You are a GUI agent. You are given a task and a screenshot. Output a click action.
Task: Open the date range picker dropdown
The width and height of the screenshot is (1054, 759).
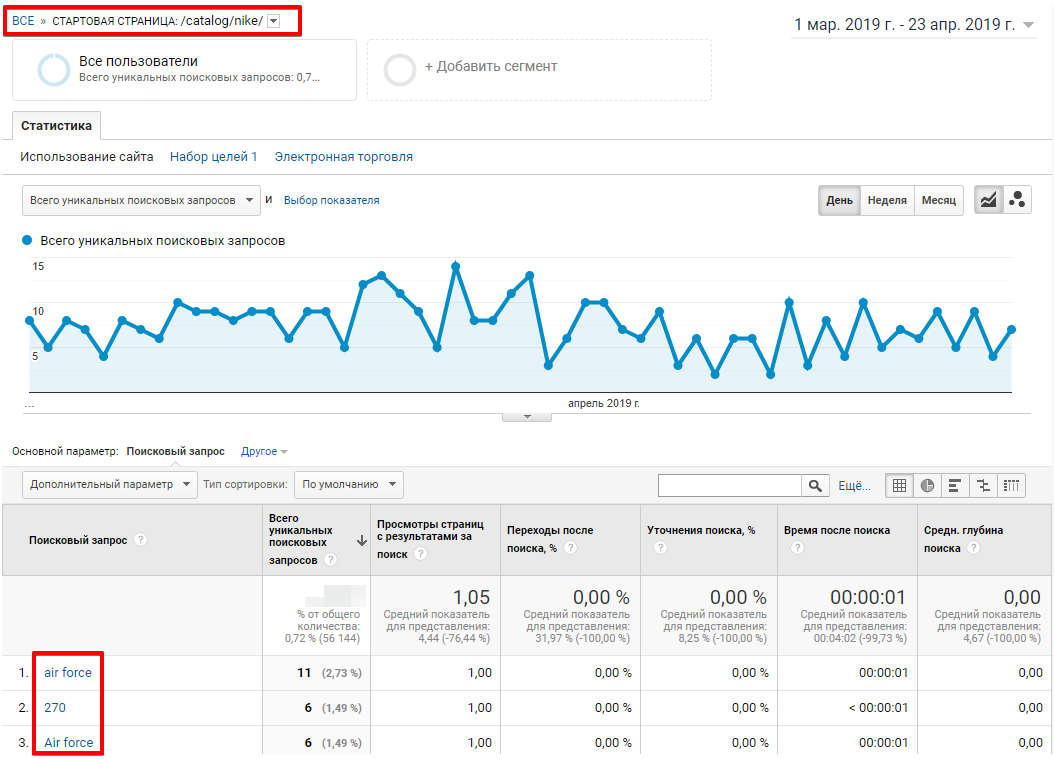click(1030, 26)
